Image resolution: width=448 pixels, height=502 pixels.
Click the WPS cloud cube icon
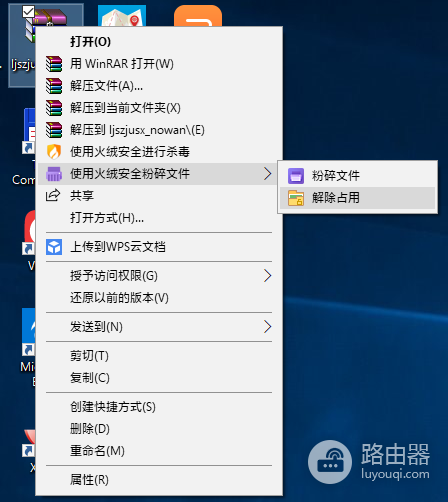tap(54, 247)
